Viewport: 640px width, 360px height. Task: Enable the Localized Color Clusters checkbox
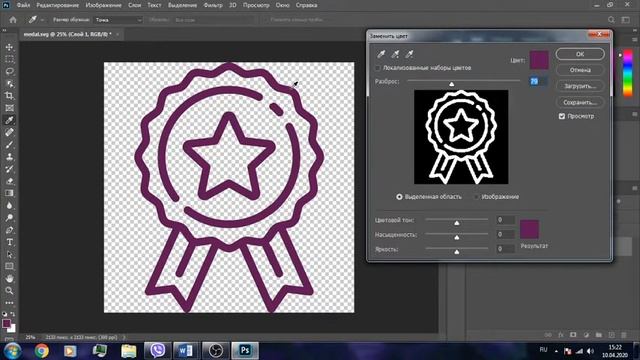(x=378, y=68)
